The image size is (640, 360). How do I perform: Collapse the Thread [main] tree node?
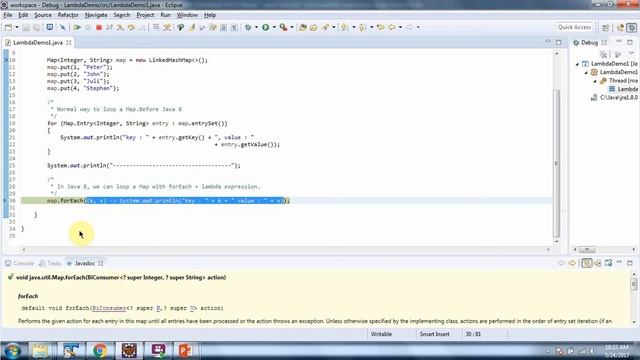595,81
